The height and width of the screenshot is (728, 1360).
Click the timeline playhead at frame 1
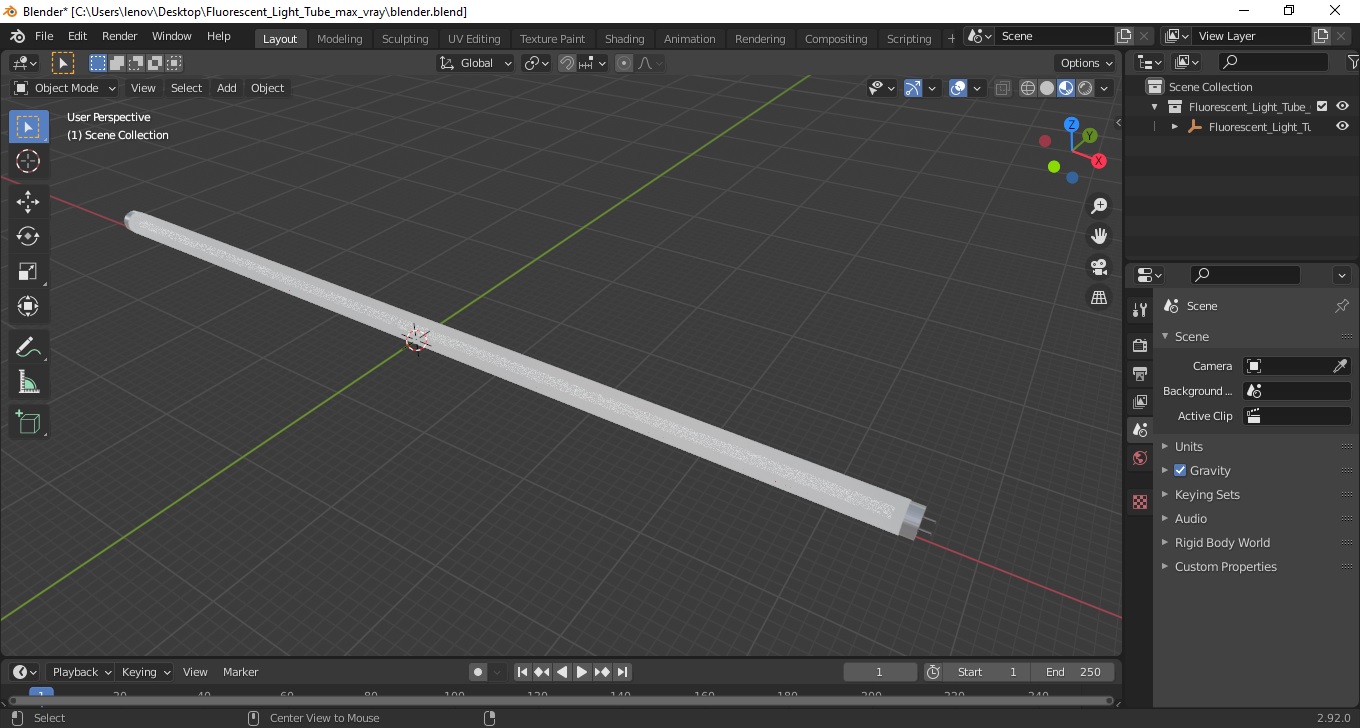tap(41, 693)
